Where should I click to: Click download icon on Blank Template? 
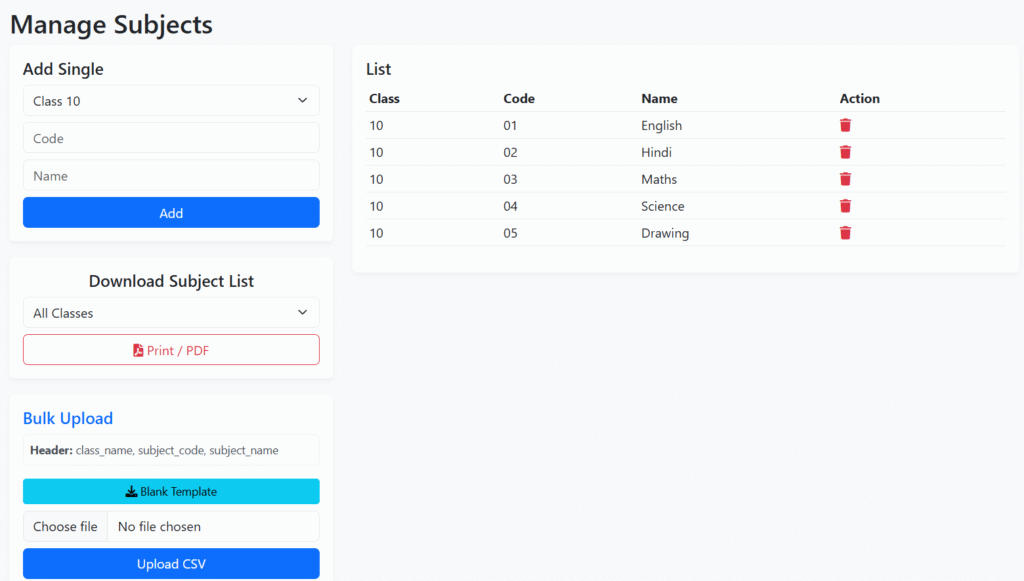pos(131,492)
